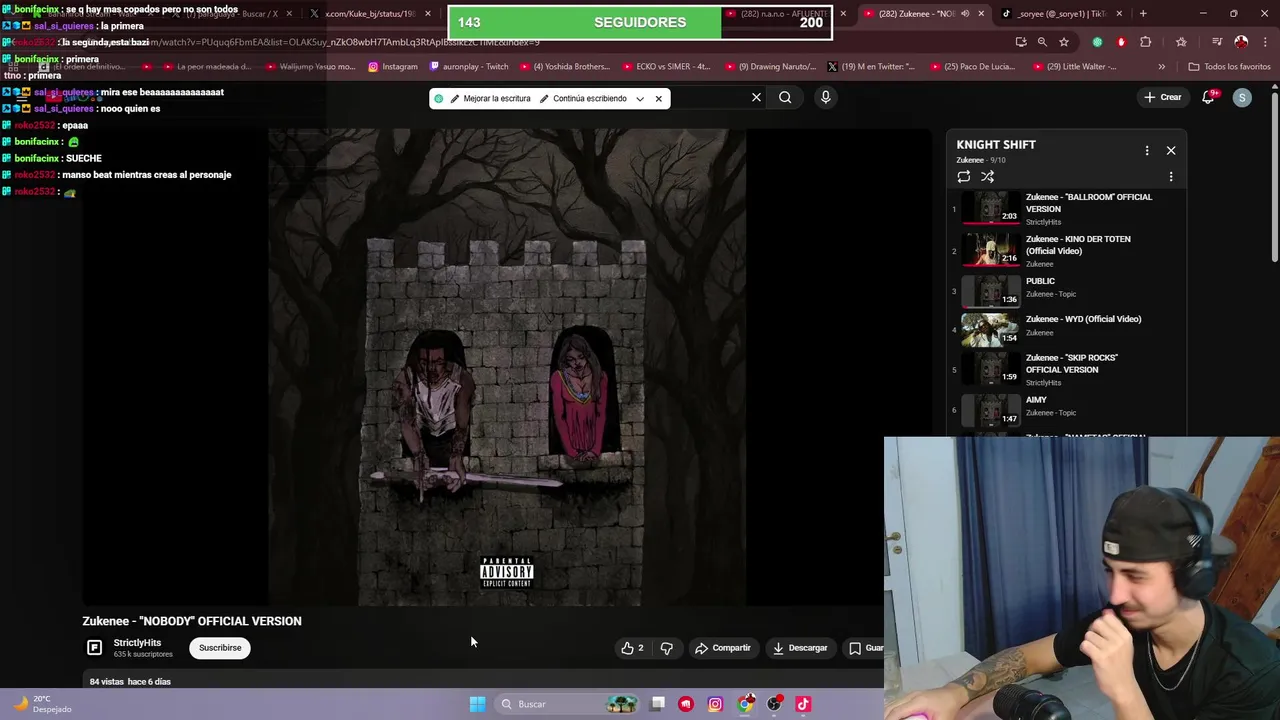
Task: Open ECKO vs SIMER bookmark
Action: tap(667, 67)
